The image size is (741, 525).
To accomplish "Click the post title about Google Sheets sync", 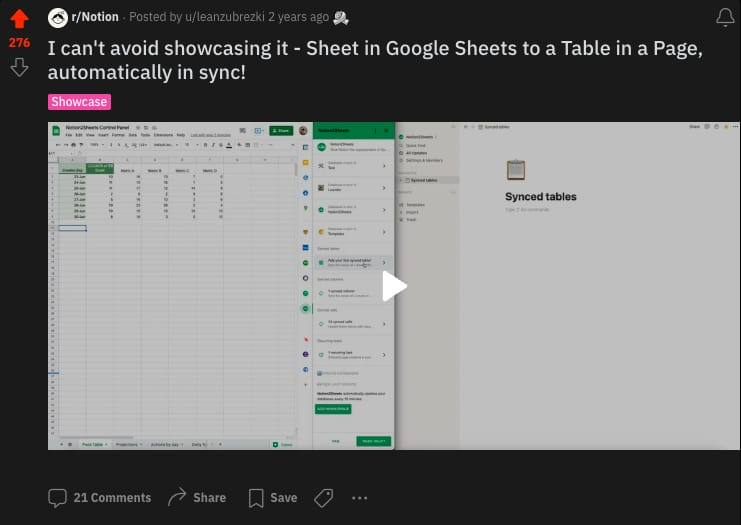I will pos(375,60).
